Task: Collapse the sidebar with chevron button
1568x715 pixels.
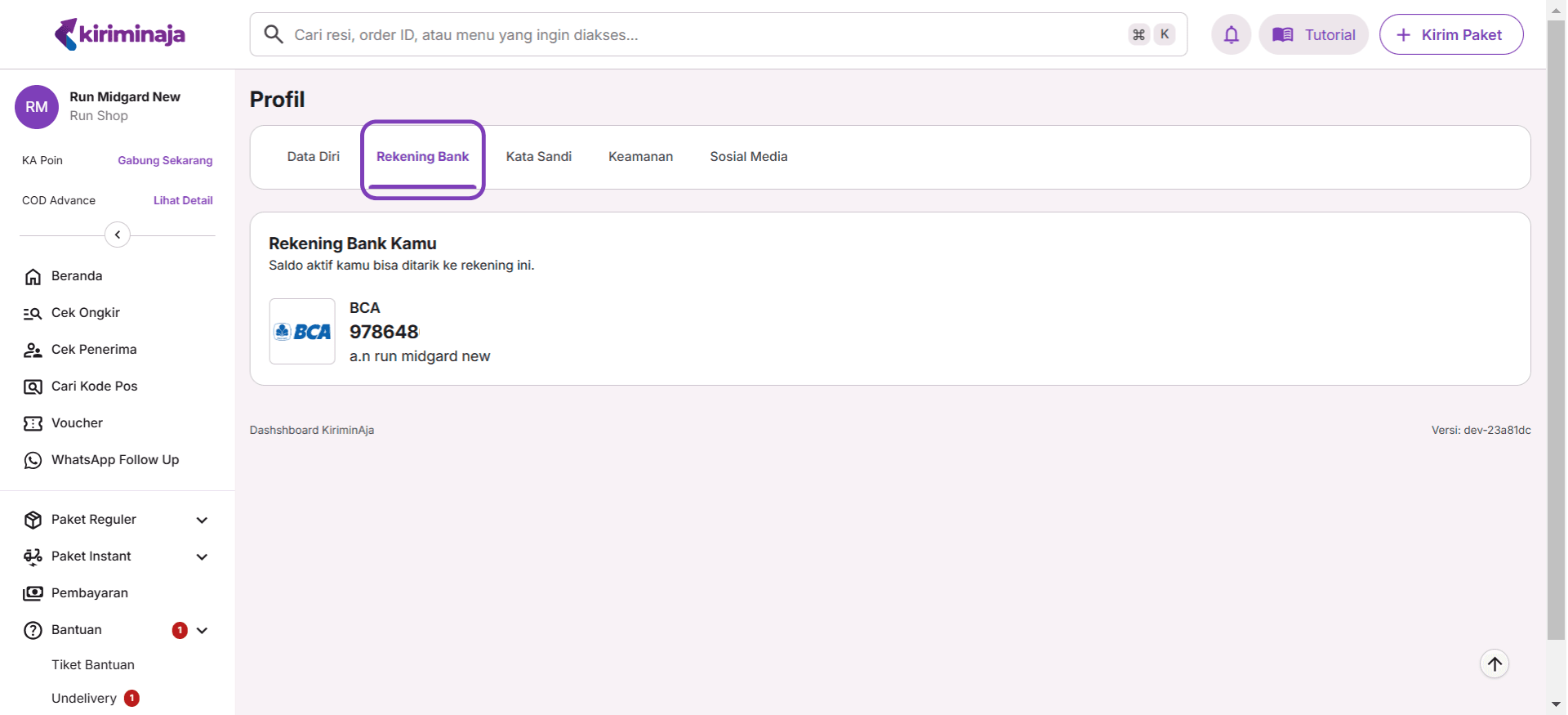Action: (118, 235)
